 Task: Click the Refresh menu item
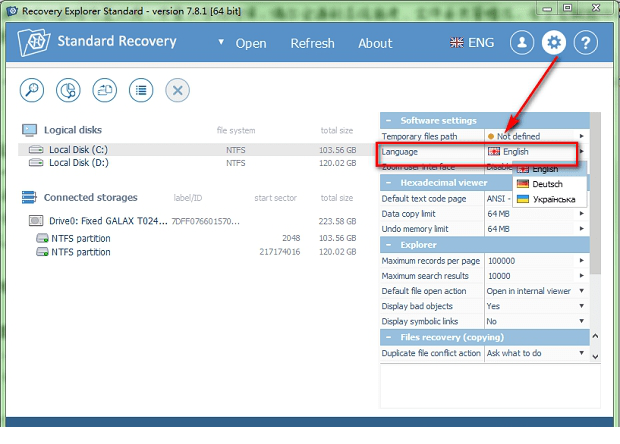tap(312, 43)
